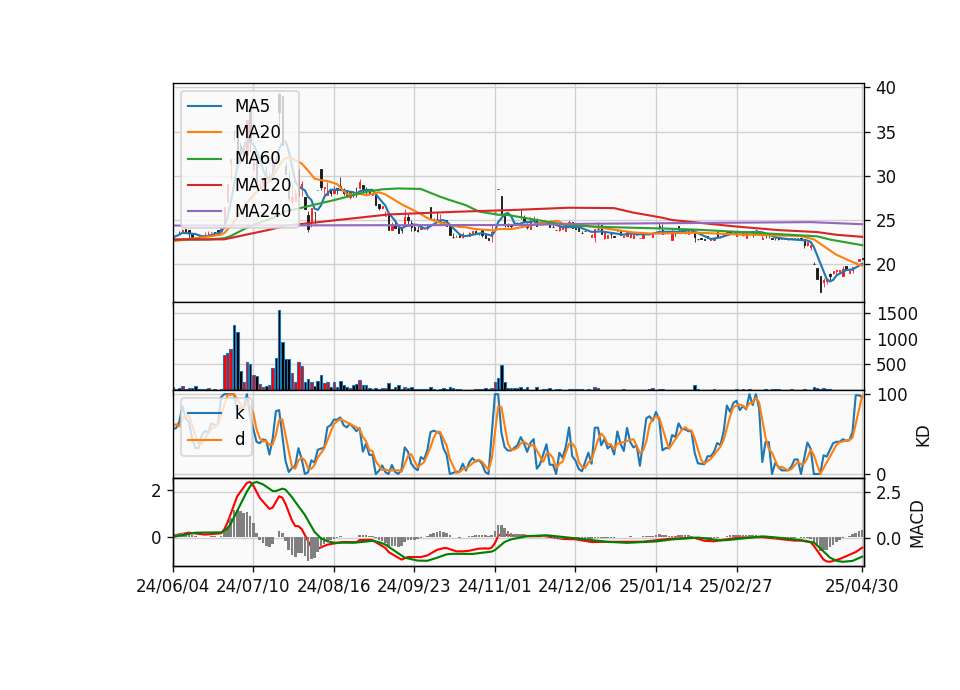Image resolution: width=960 pixels, height=690 pixels.
Task: Click the KD axis value 100
Action: point(891,395)
